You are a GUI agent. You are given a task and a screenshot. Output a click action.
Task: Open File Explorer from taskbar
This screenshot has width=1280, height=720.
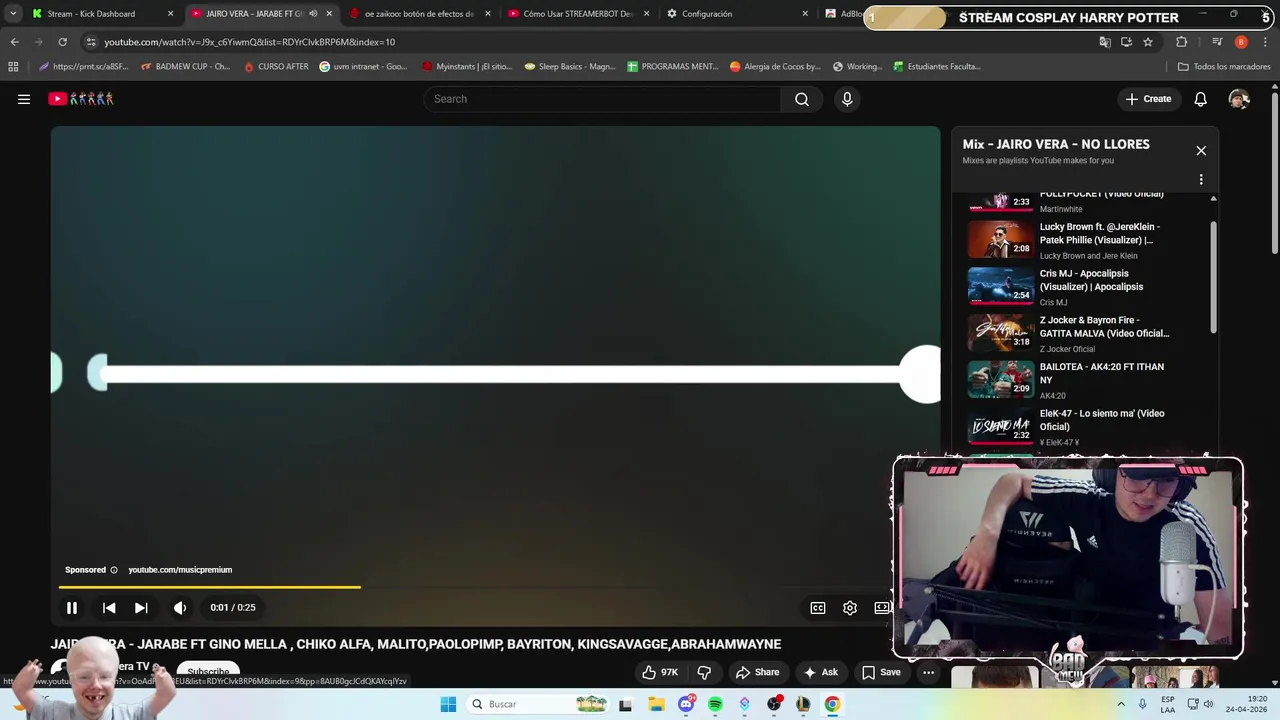(656, 704)
